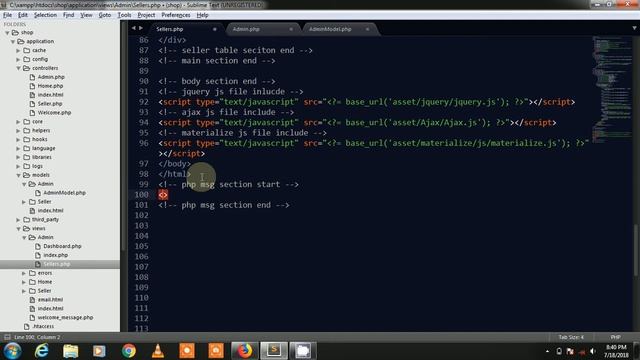Open the Preferences menu
The width and height of the screenshot is (640, 360).
coord(176,15)
